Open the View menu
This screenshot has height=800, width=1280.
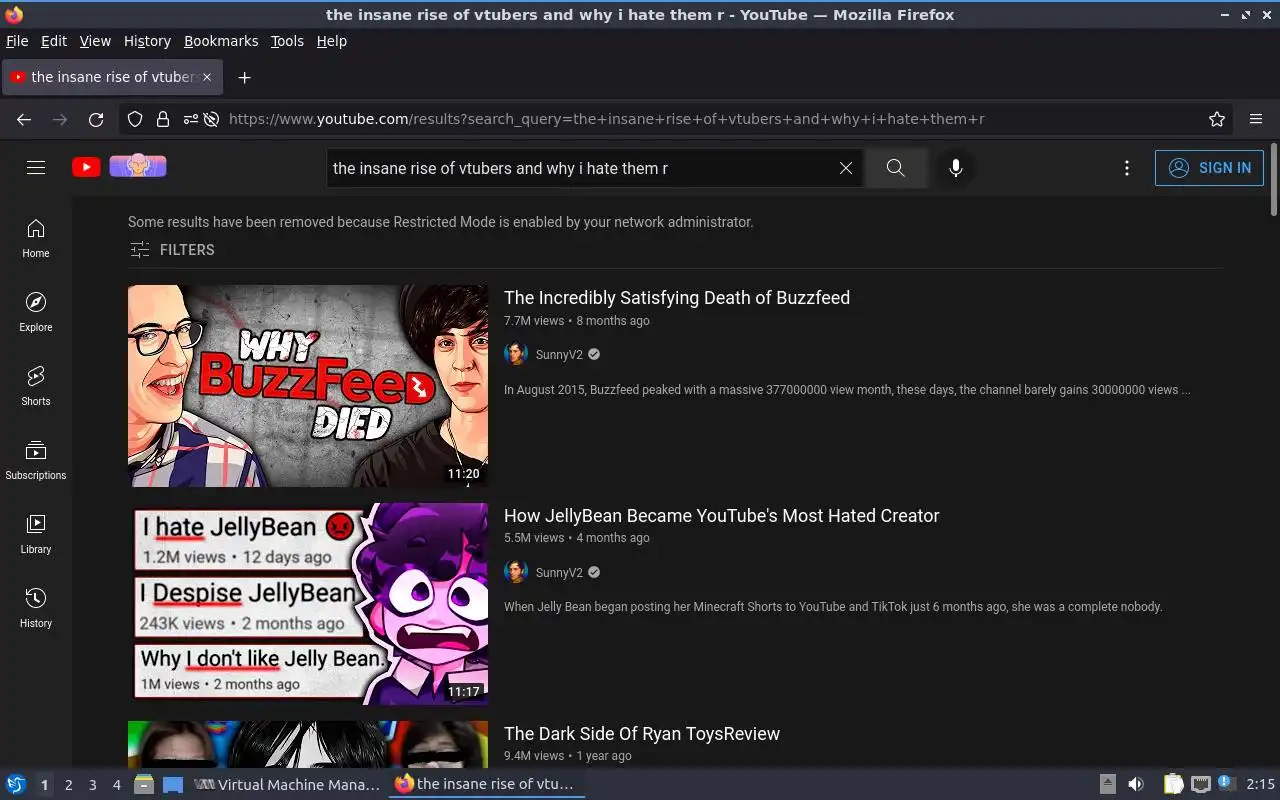[95, 41]
